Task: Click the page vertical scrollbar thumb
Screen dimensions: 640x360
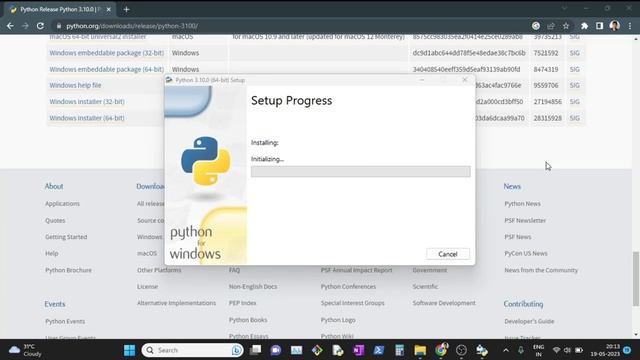Action: pyautogui.click(x=636, y=279)
